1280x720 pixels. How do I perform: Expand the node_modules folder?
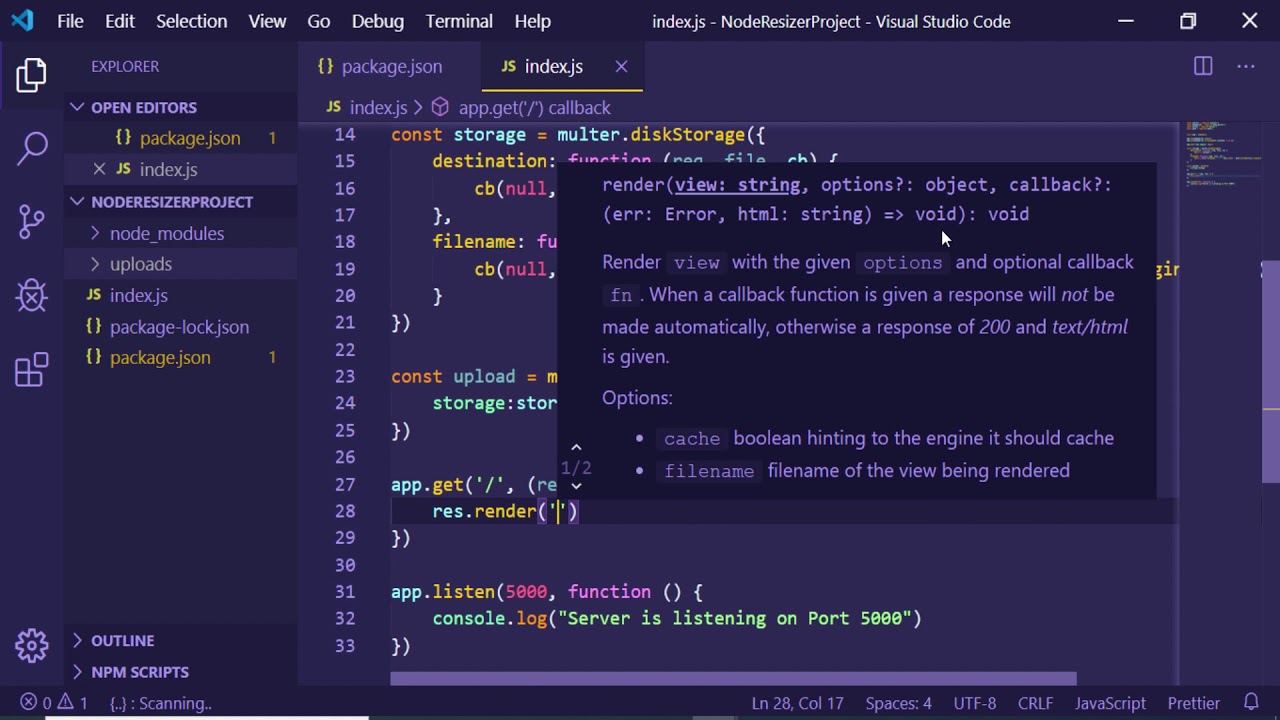[x=166, y=233]
